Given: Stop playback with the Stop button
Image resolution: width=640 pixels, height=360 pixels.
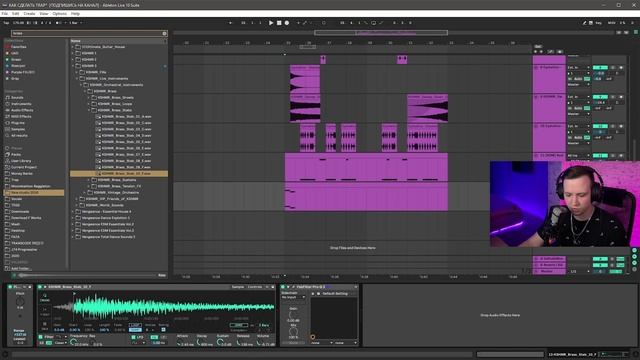Looking at the screenshot, I should tap(279, 23).
